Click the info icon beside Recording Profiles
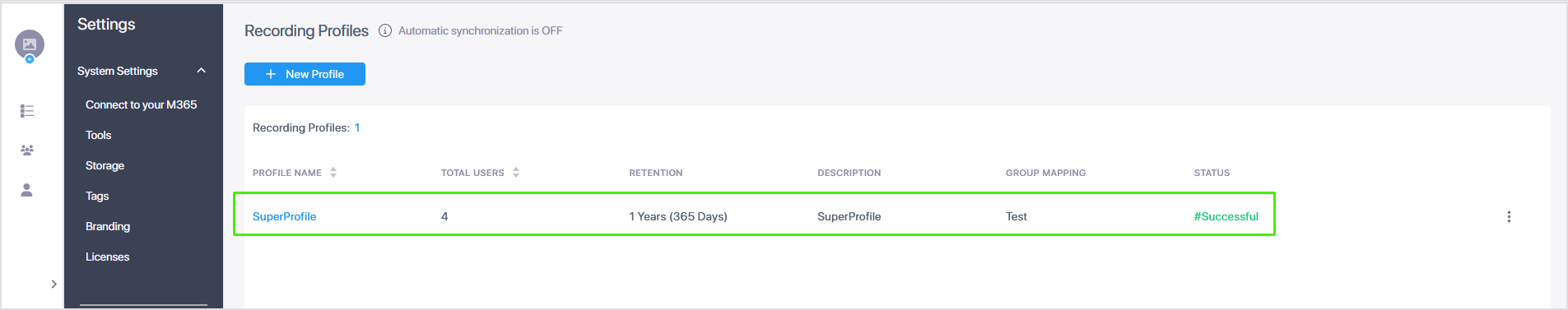This screenshot has height=310, width=1568. (x=384, y=30)
